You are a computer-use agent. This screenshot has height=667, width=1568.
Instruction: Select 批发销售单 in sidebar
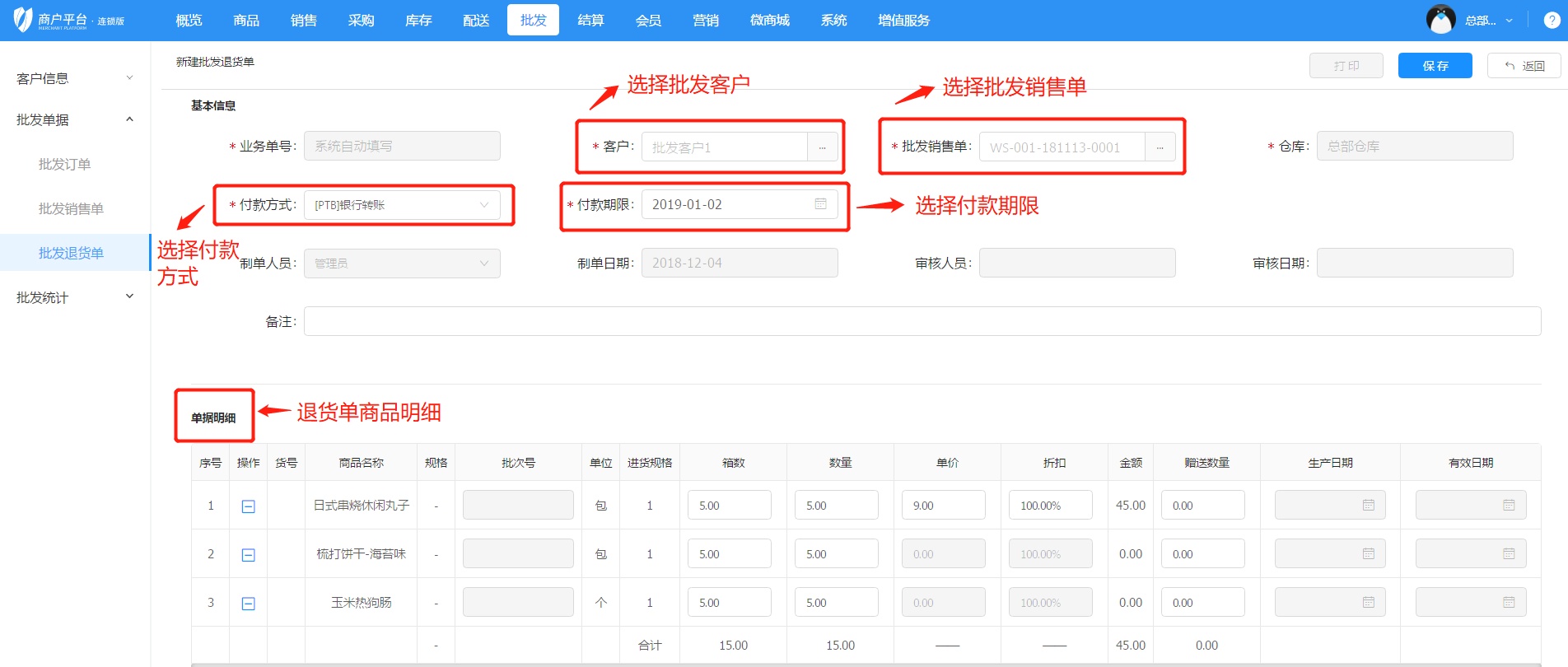click(x=71, y=209)
